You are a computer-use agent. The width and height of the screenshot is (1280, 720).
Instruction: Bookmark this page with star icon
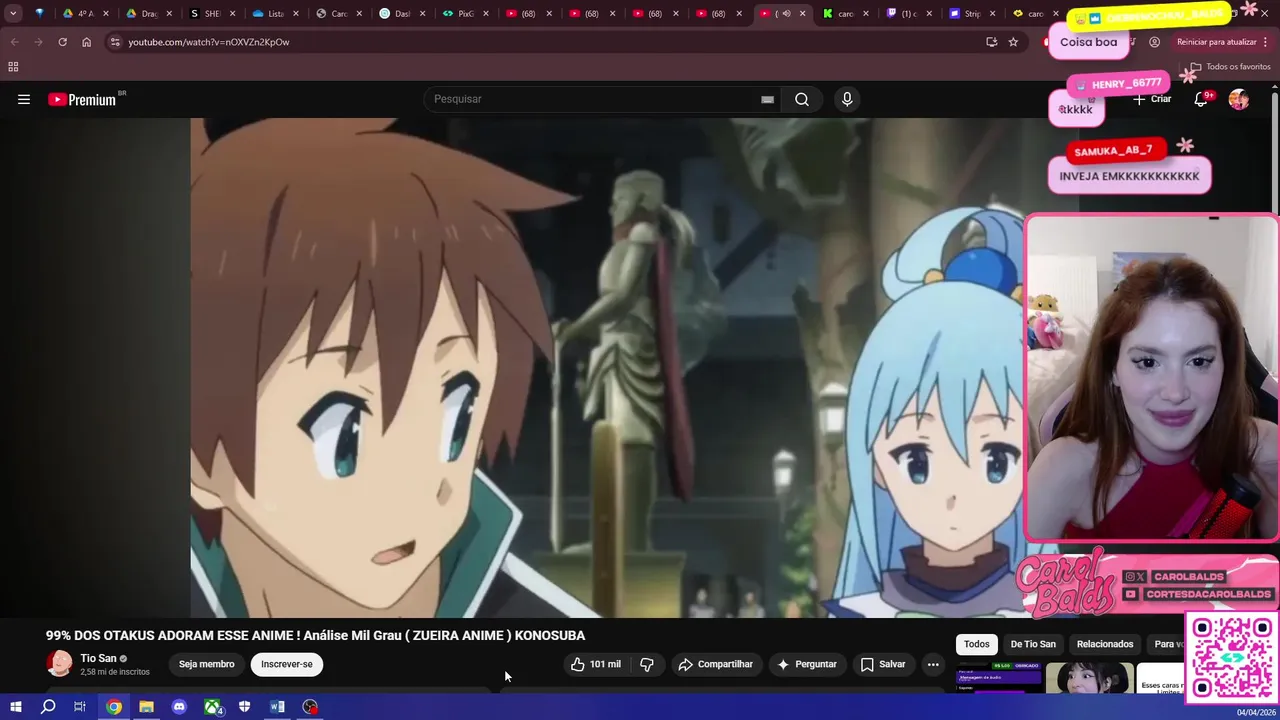(1013, 42)
